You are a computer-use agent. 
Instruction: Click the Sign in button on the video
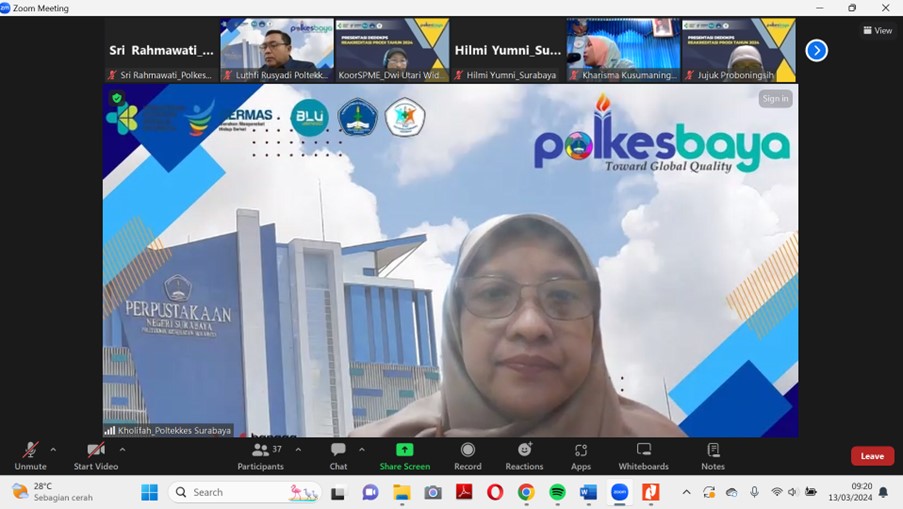click(x=775, y=98)
